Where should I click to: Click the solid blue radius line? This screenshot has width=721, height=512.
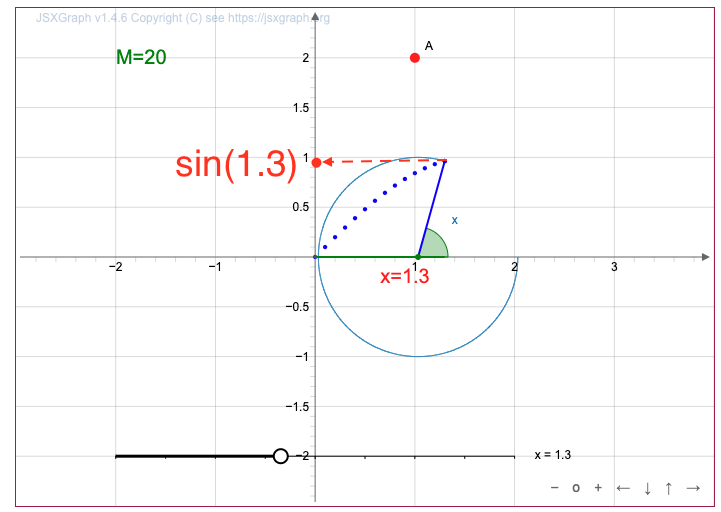[x=431, y=208]
